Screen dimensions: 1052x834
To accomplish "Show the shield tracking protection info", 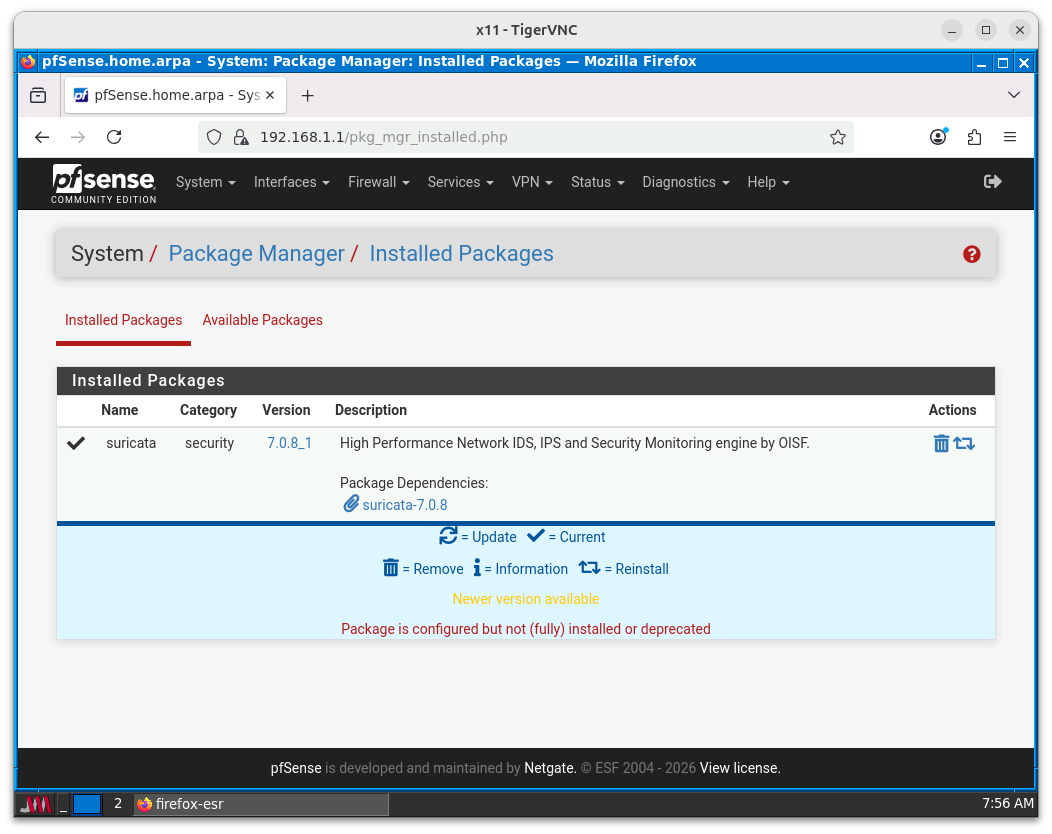I will [214, 138].
